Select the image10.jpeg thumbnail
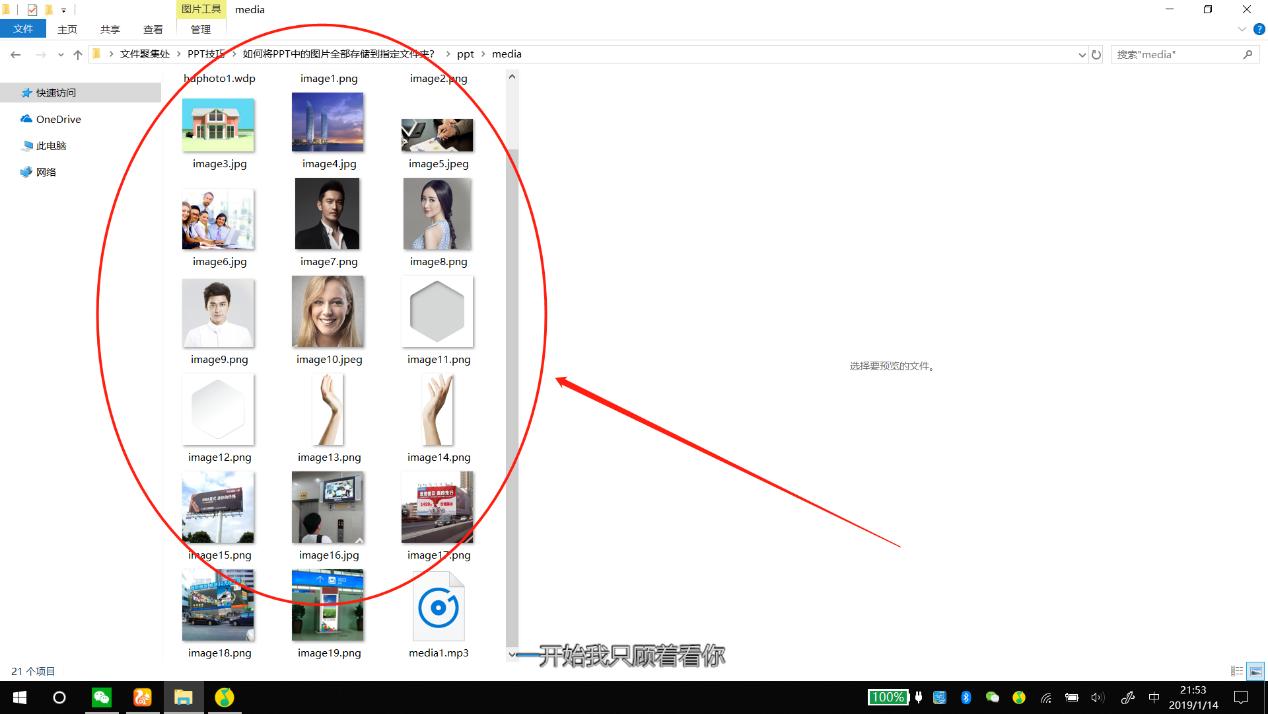 pos(328,312)
